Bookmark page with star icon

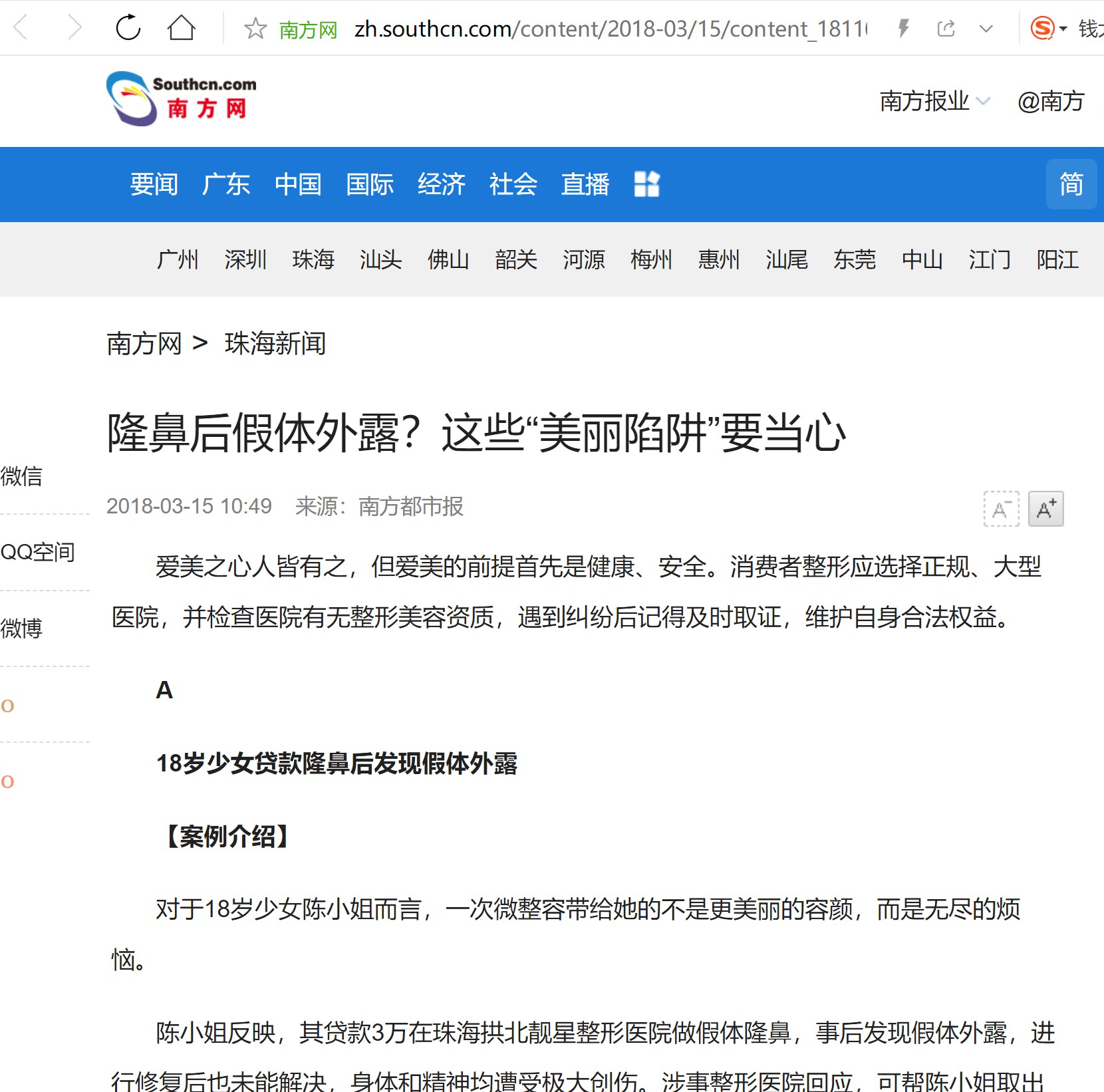click(x=255, y=29)
